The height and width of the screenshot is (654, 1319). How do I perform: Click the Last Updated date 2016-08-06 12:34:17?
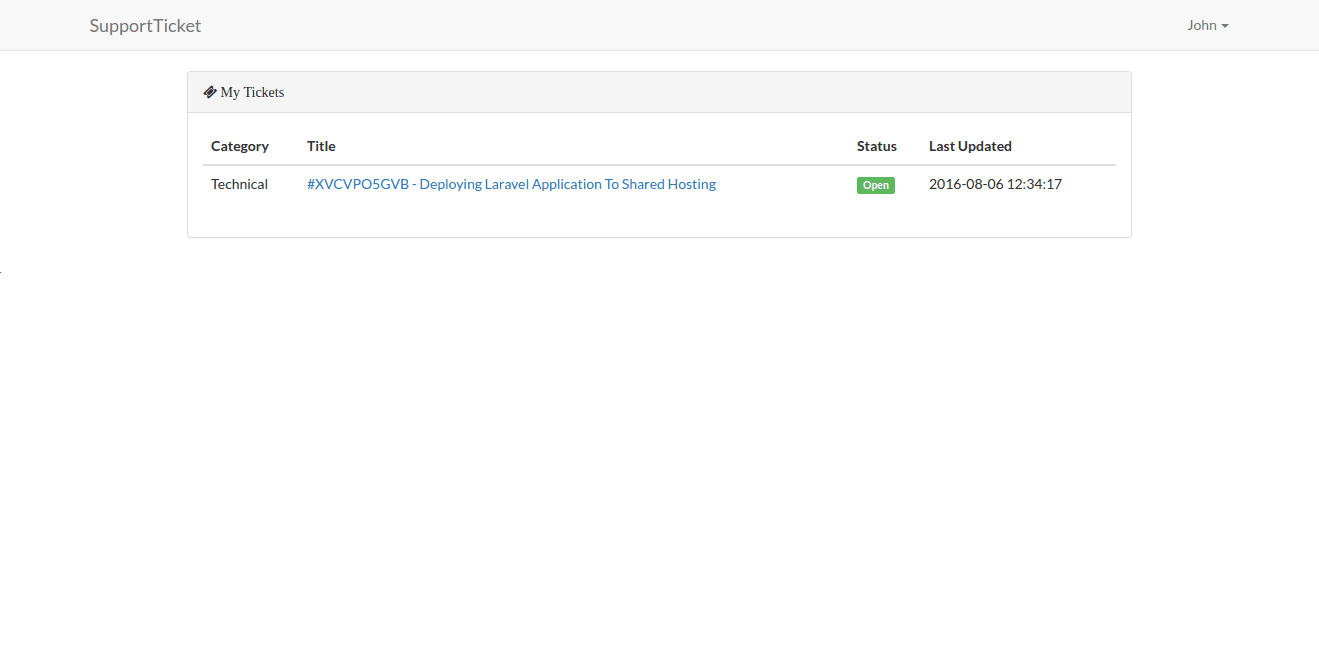995,184
